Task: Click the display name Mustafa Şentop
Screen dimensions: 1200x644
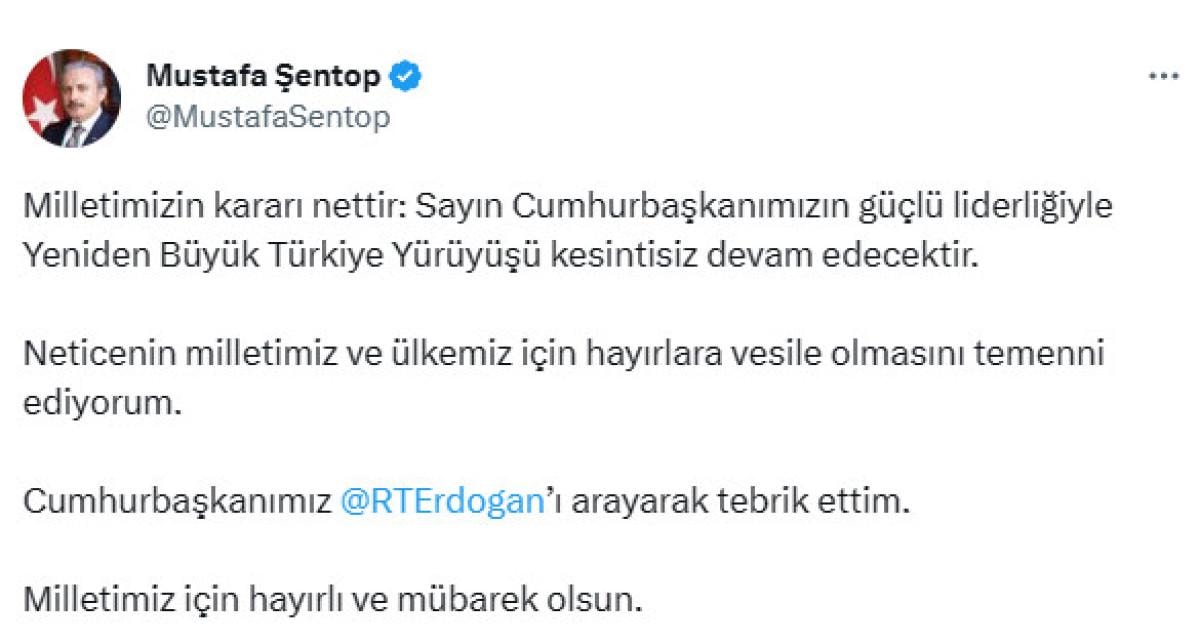Action: coord(263,75)
